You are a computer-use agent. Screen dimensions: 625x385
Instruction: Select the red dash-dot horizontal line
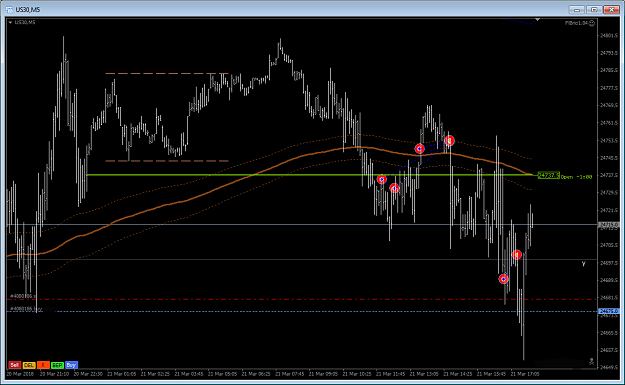click(303, 299)
